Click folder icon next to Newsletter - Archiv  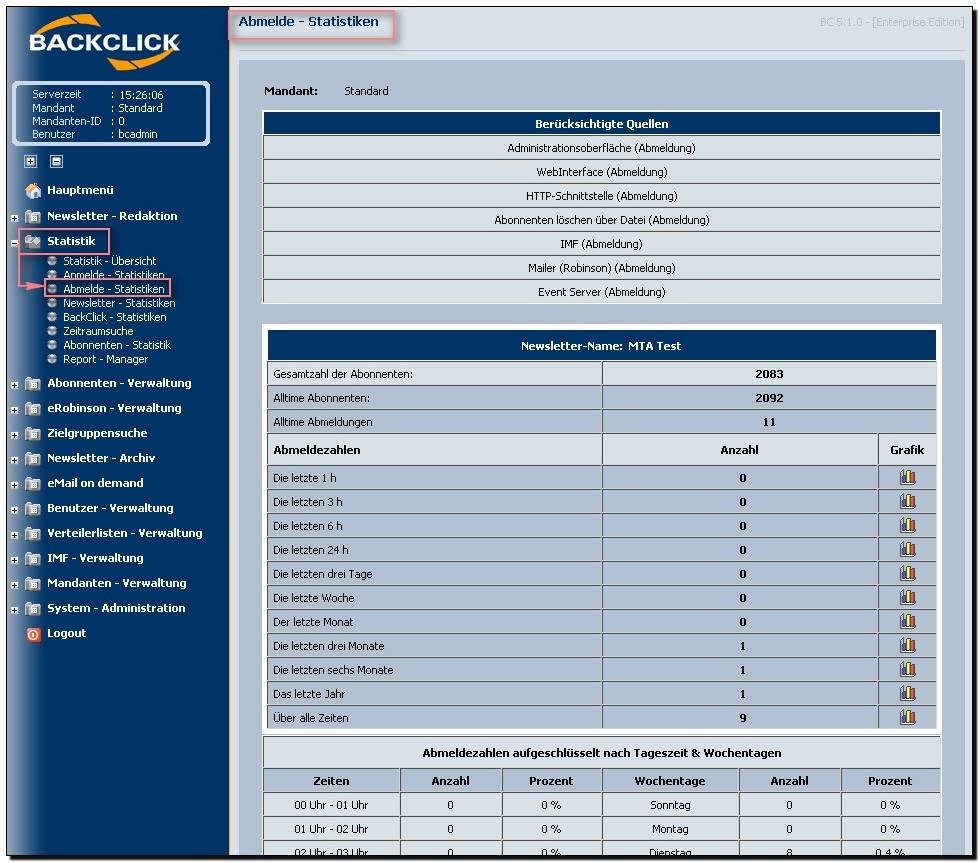tap(32, 459)
